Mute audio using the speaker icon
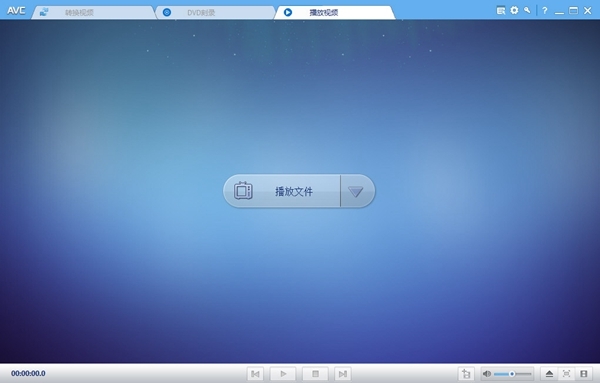 (x=487, y=374)
